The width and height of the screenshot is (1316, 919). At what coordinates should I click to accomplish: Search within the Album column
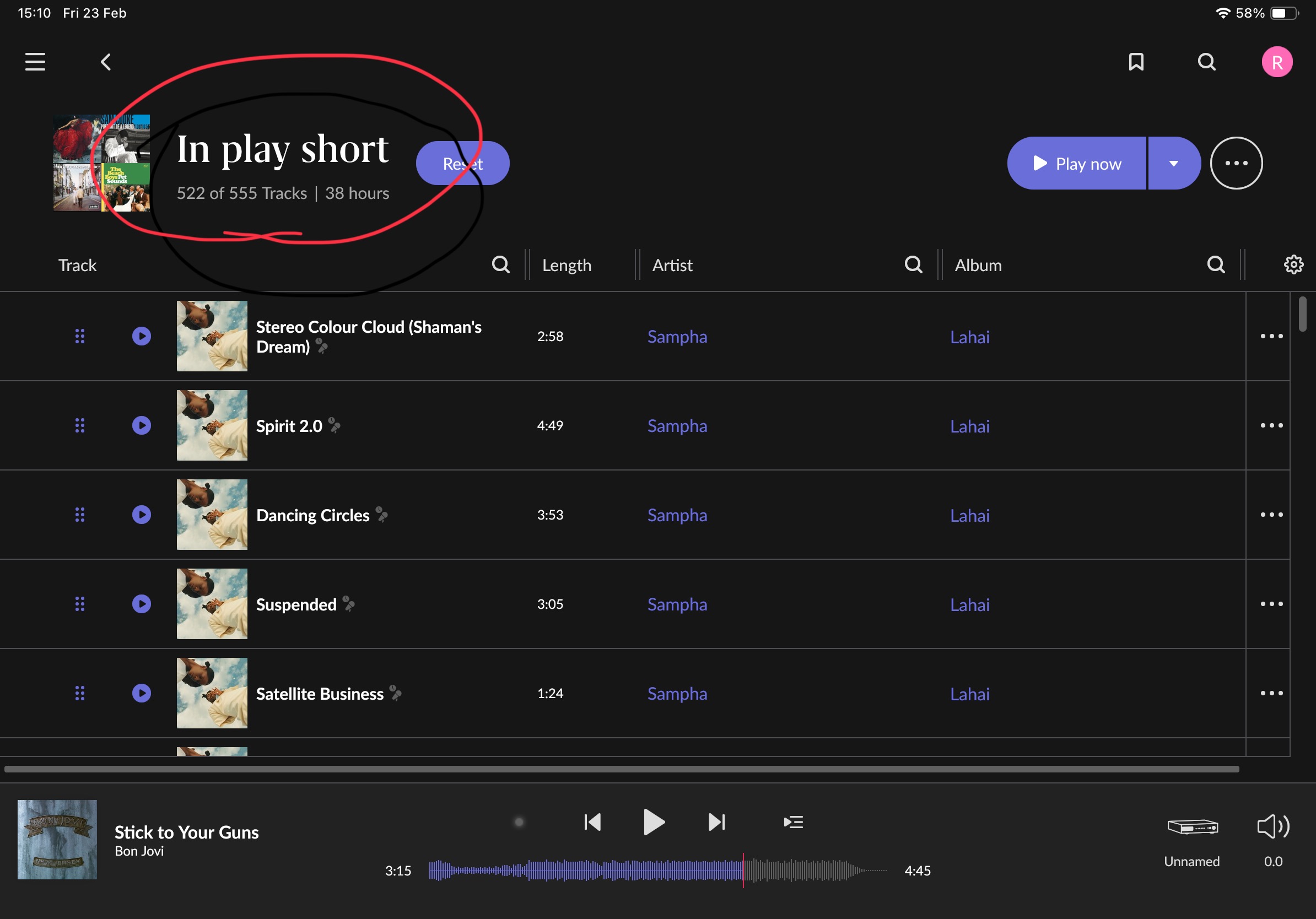[1216, 264]
